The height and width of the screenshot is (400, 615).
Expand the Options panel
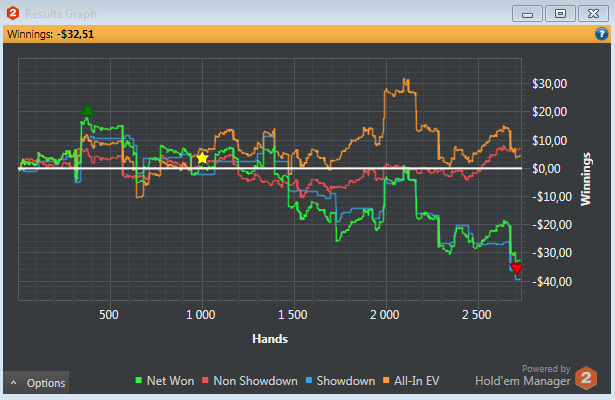point(36,383)
